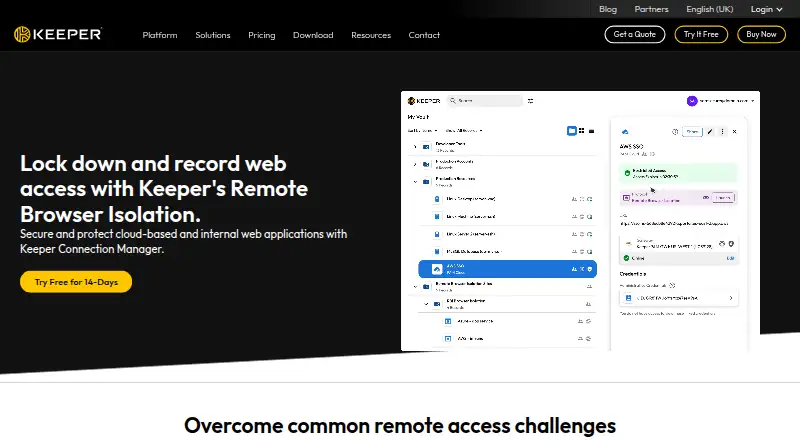The height and width of the screenshot is (440, 800).
Task: Click the Keeper logo inside the vault preview
Action: click(424, 101)
